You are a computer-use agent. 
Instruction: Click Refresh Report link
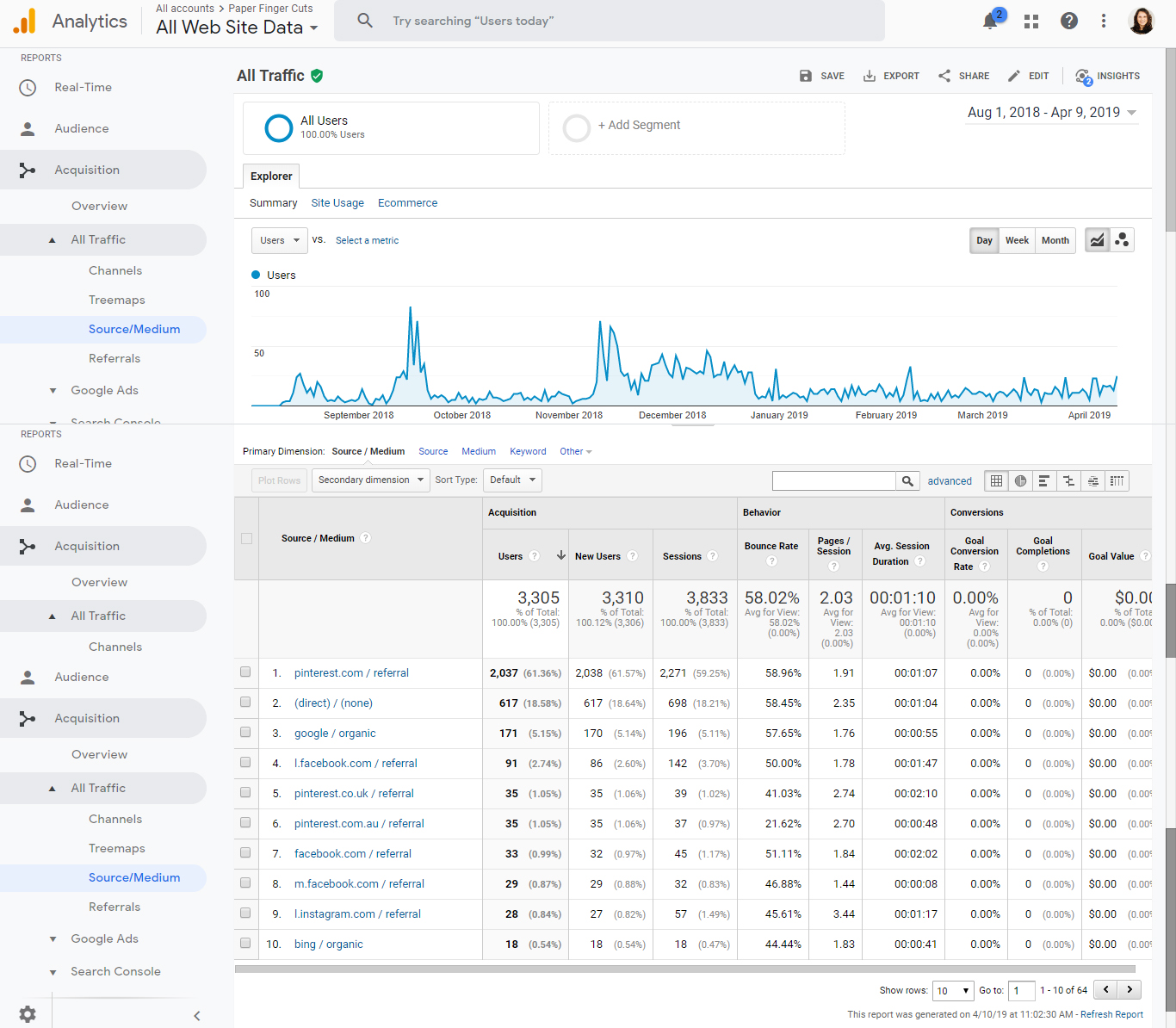point(1111,1014)
